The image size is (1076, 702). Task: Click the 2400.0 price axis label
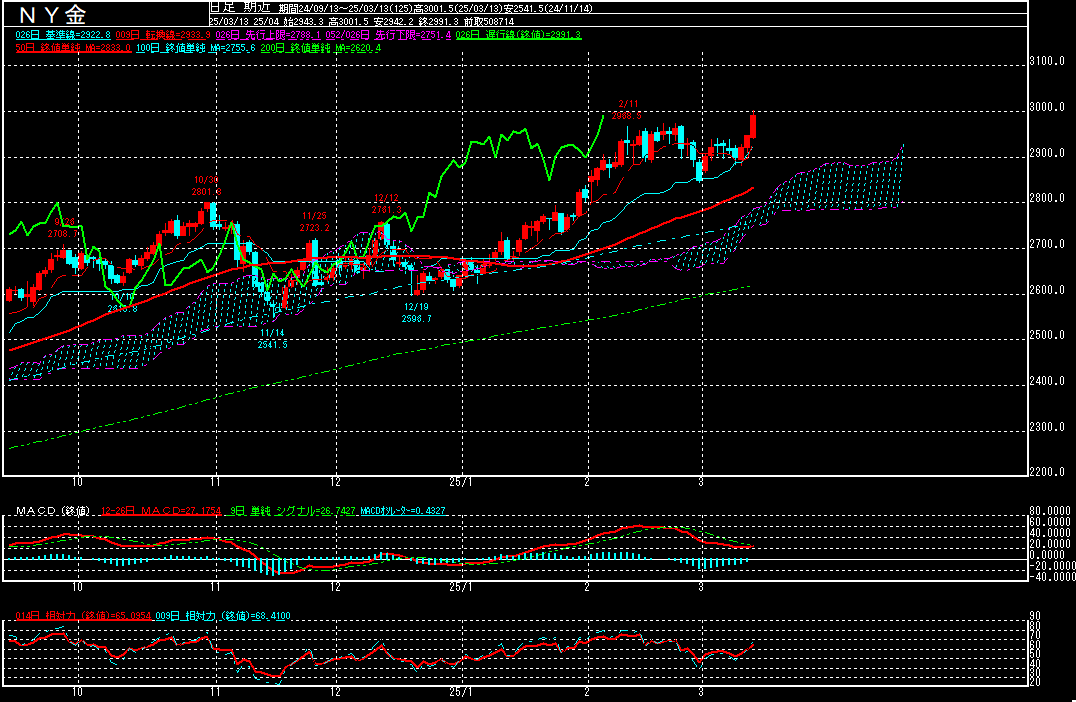click(1047, 381)
